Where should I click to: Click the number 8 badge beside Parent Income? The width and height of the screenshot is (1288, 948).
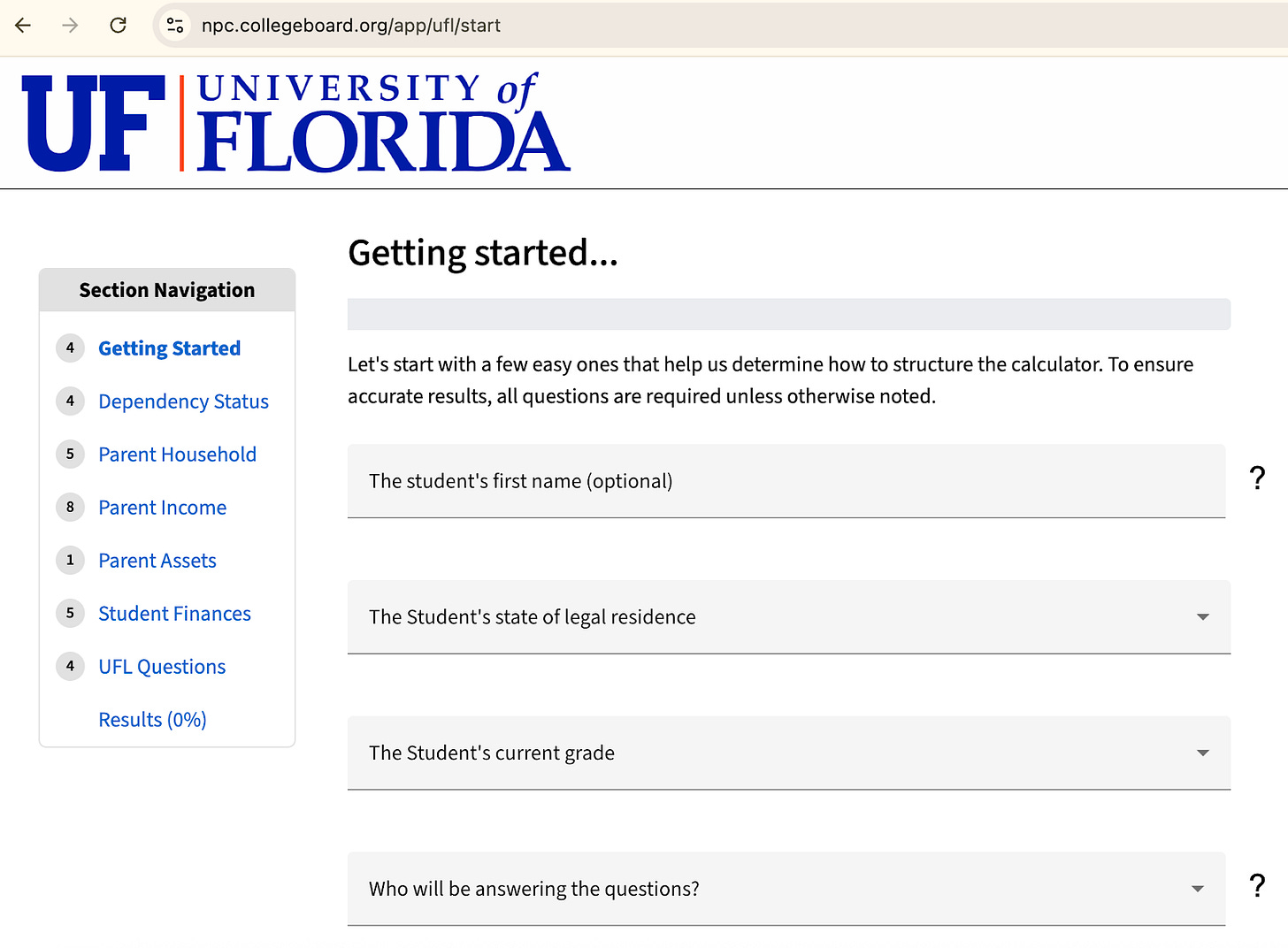[x=70, y=507]
